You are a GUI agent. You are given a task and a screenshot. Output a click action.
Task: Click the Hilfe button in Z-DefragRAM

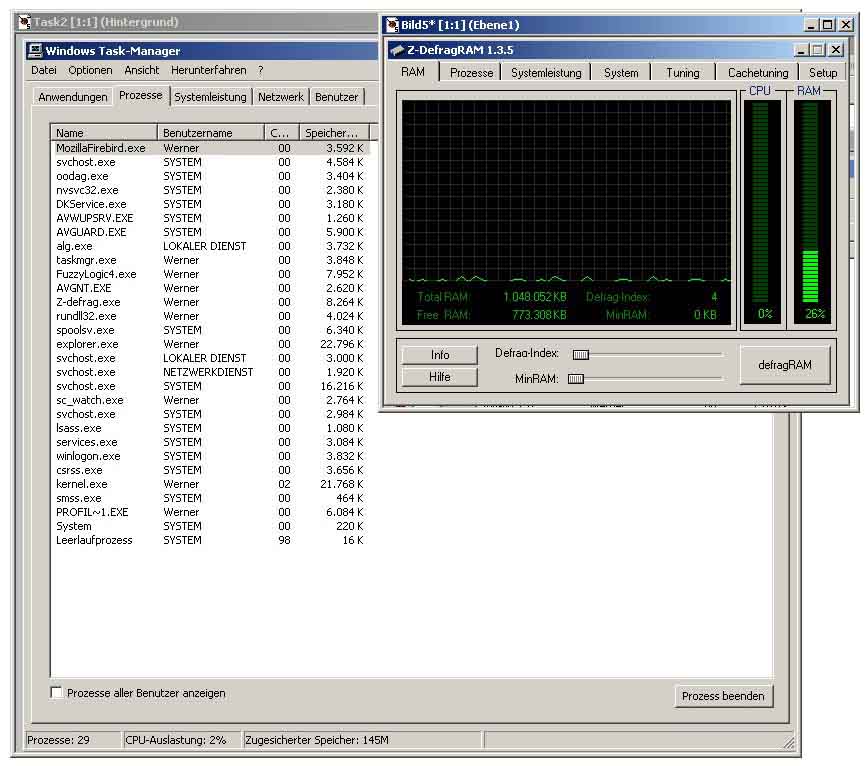440,377
